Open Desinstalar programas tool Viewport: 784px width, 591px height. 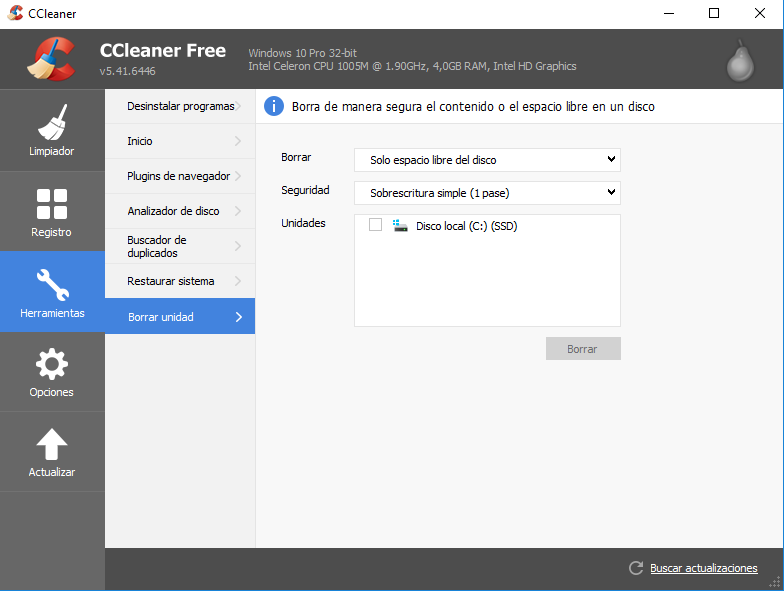pos(180,106)
